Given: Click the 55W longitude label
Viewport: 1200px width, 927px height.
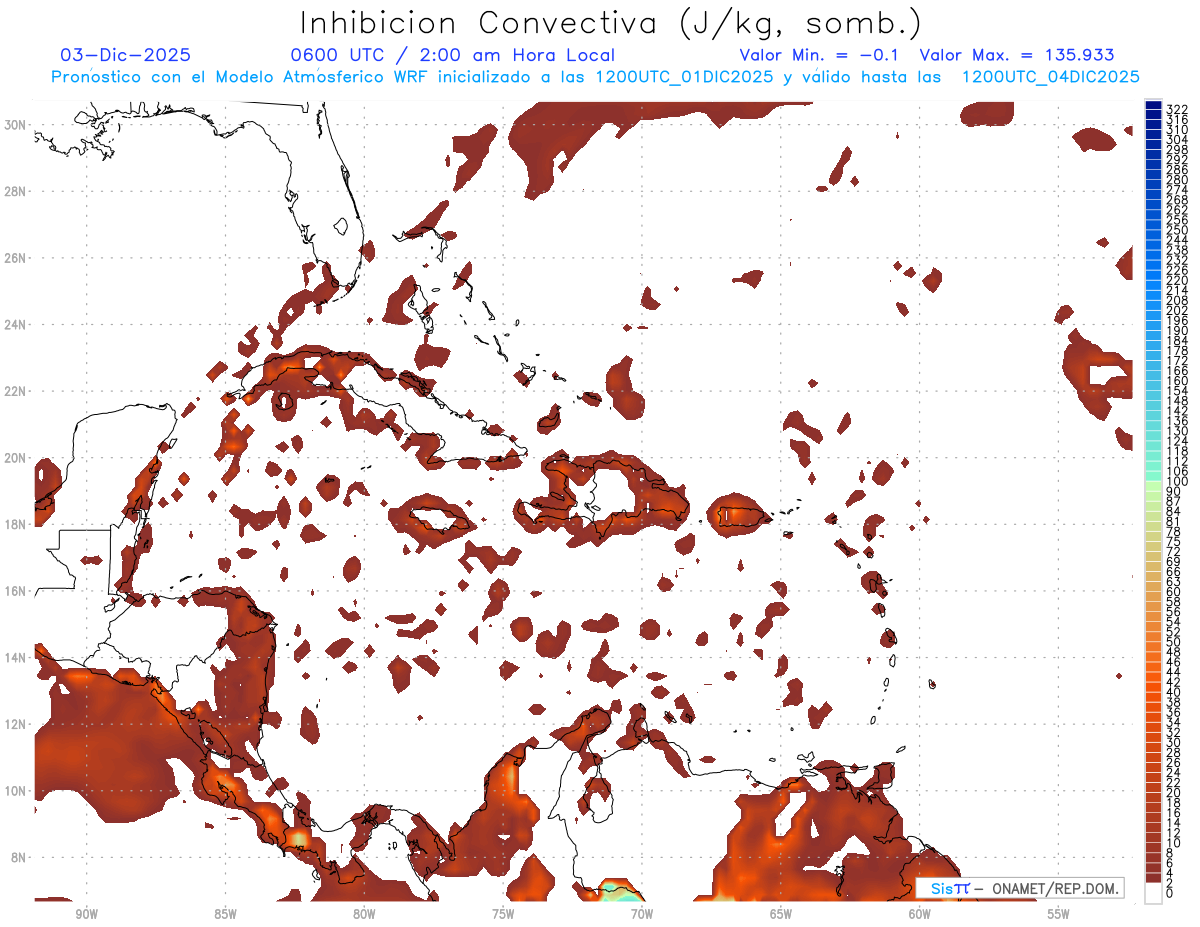Looking at the screenshot, I should pos(1059,914).
